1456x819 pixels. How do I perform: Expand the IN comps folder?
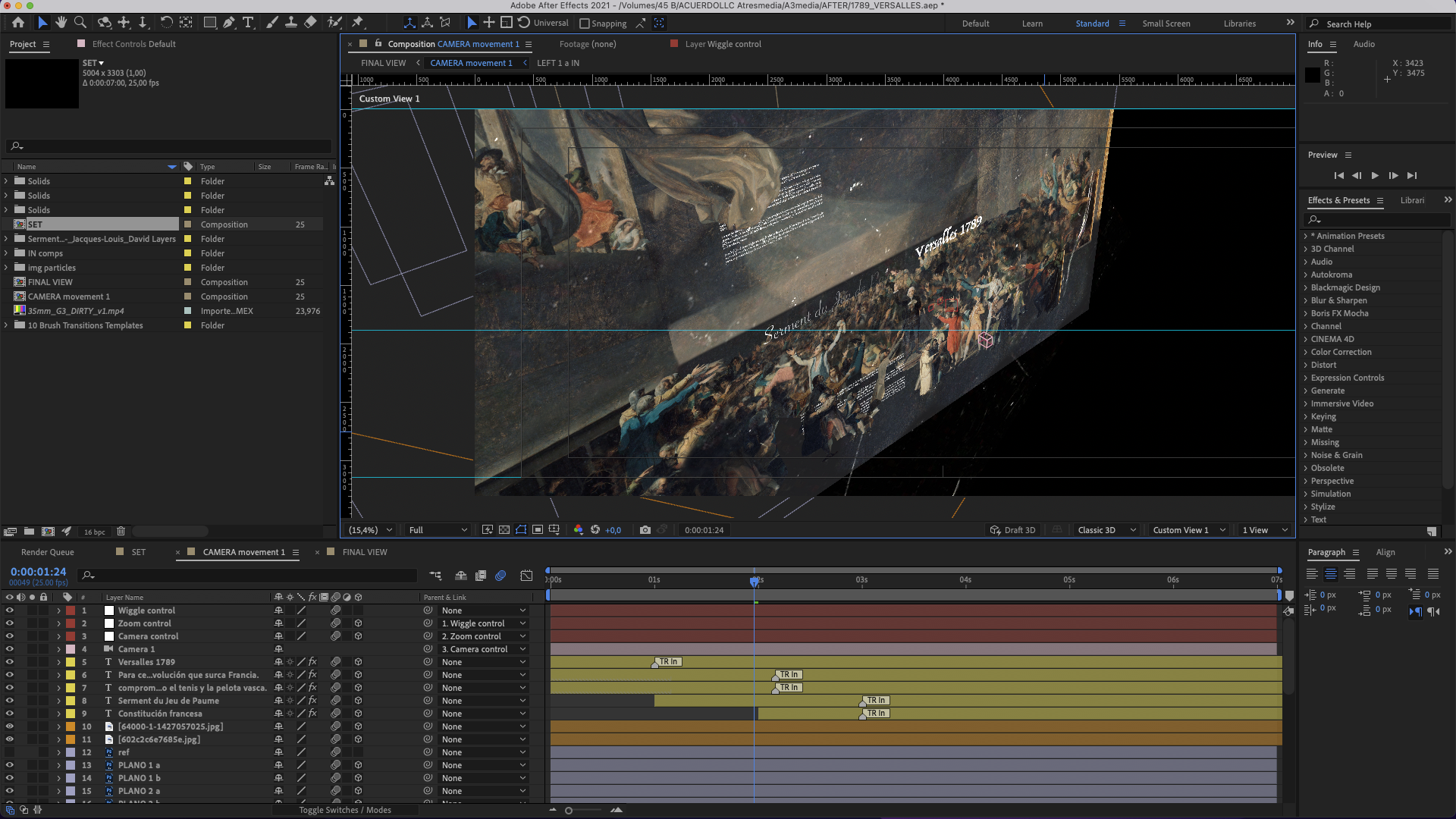tap(6, 253)
